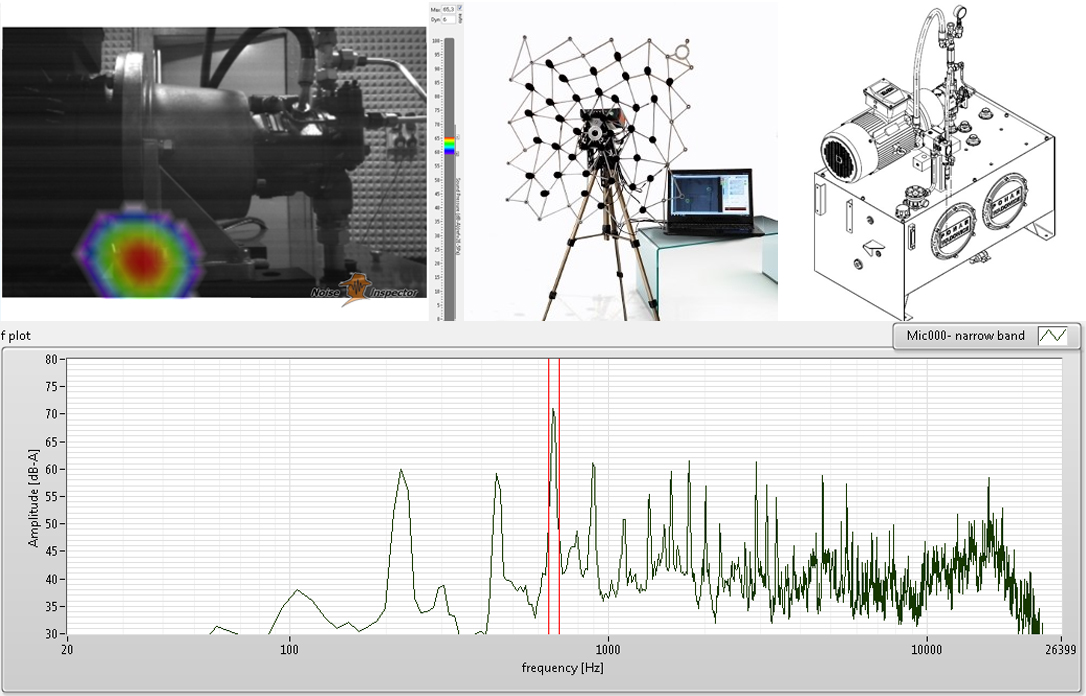
Task: Click the 1000 frequency axis tick label
Action: pyautogui.click(x=608, y=650)
